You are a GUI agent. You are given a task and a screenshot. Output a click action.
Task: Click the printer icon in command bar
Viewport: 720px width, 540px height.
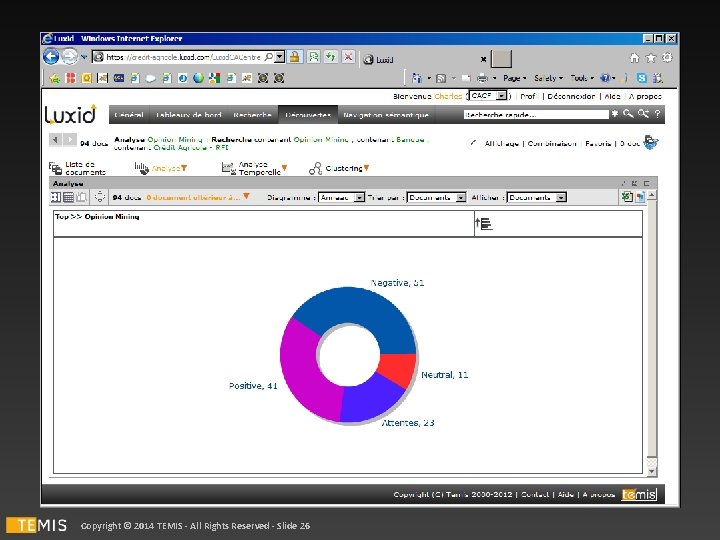point(482,78)
